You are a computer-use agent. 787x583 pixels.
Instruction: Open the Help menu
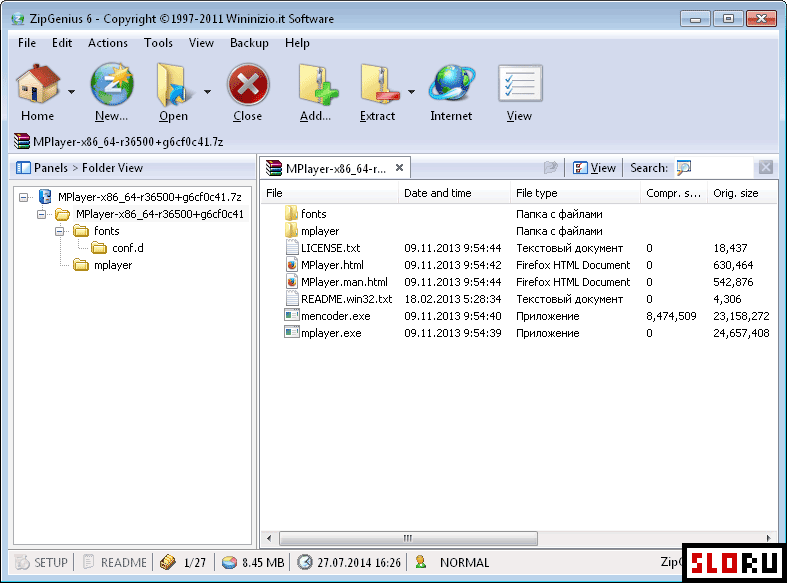click(297, 43)
